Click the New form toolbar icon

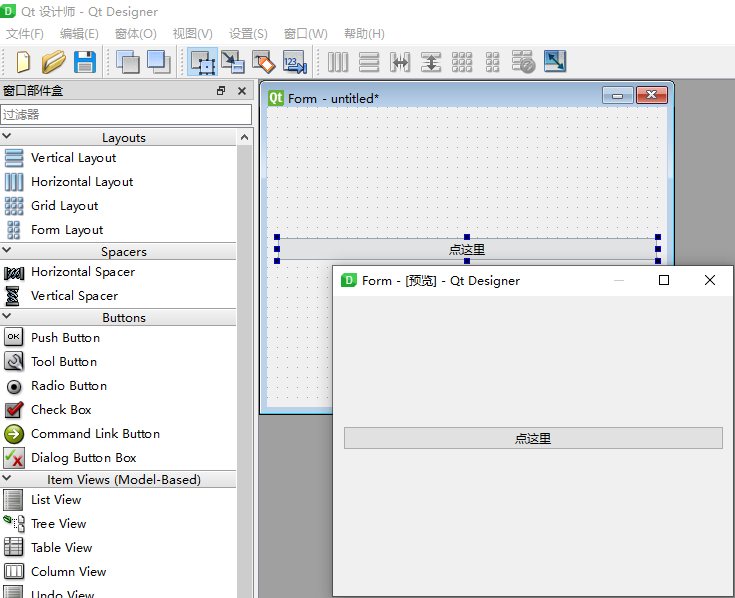(x=23, y=62)
